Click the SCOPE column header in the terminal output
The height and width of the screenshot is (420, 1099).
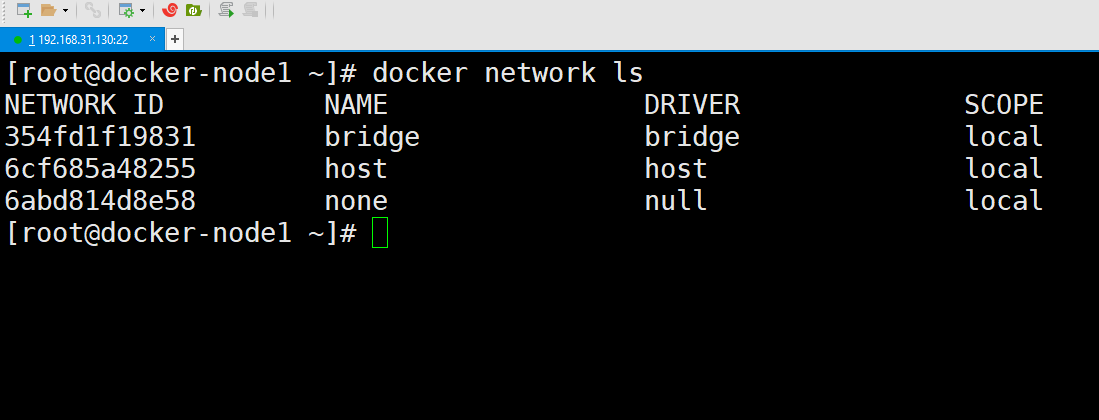pos(1004,105)
